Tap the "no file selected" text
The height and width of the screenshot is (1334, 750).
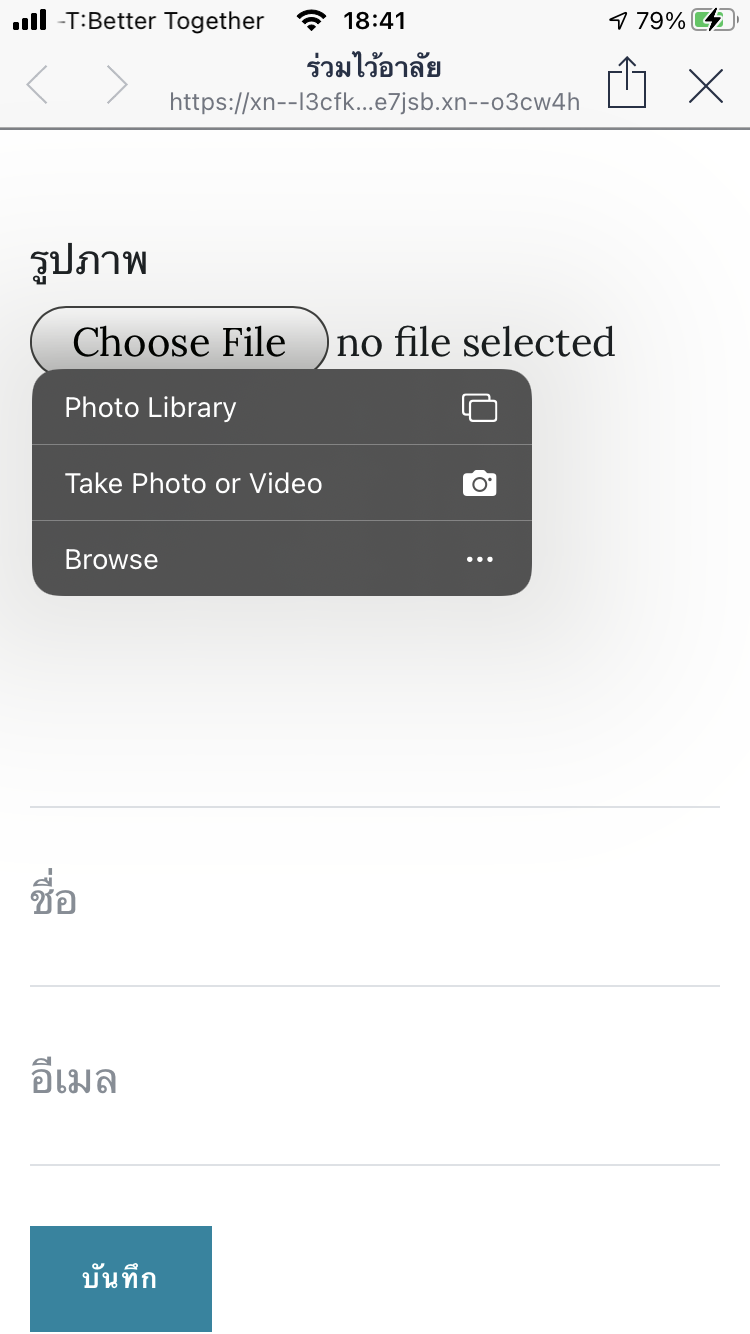tap(475, 343)
